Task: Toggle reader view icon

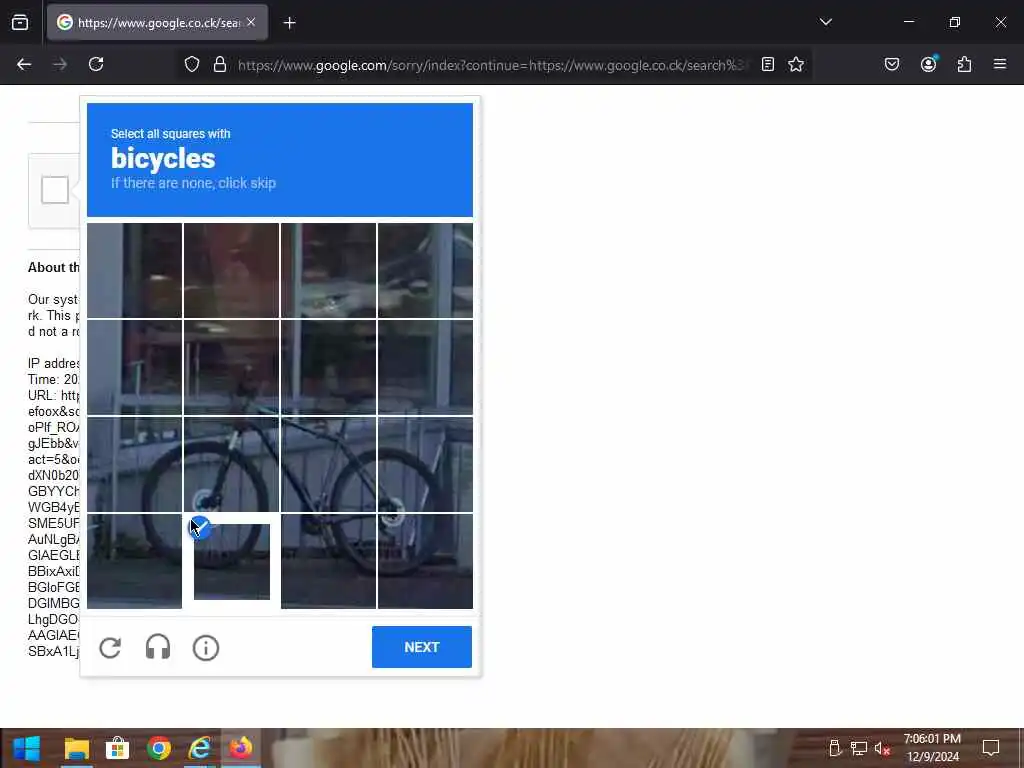Action: [768, 64]
